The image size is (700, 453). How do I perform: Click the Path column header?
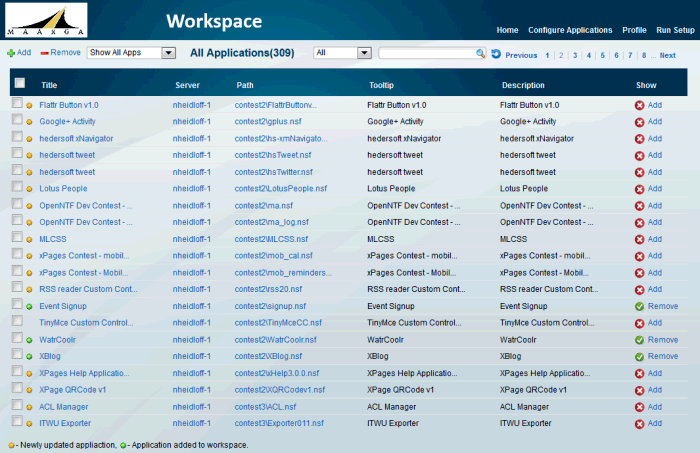(245, 85)
